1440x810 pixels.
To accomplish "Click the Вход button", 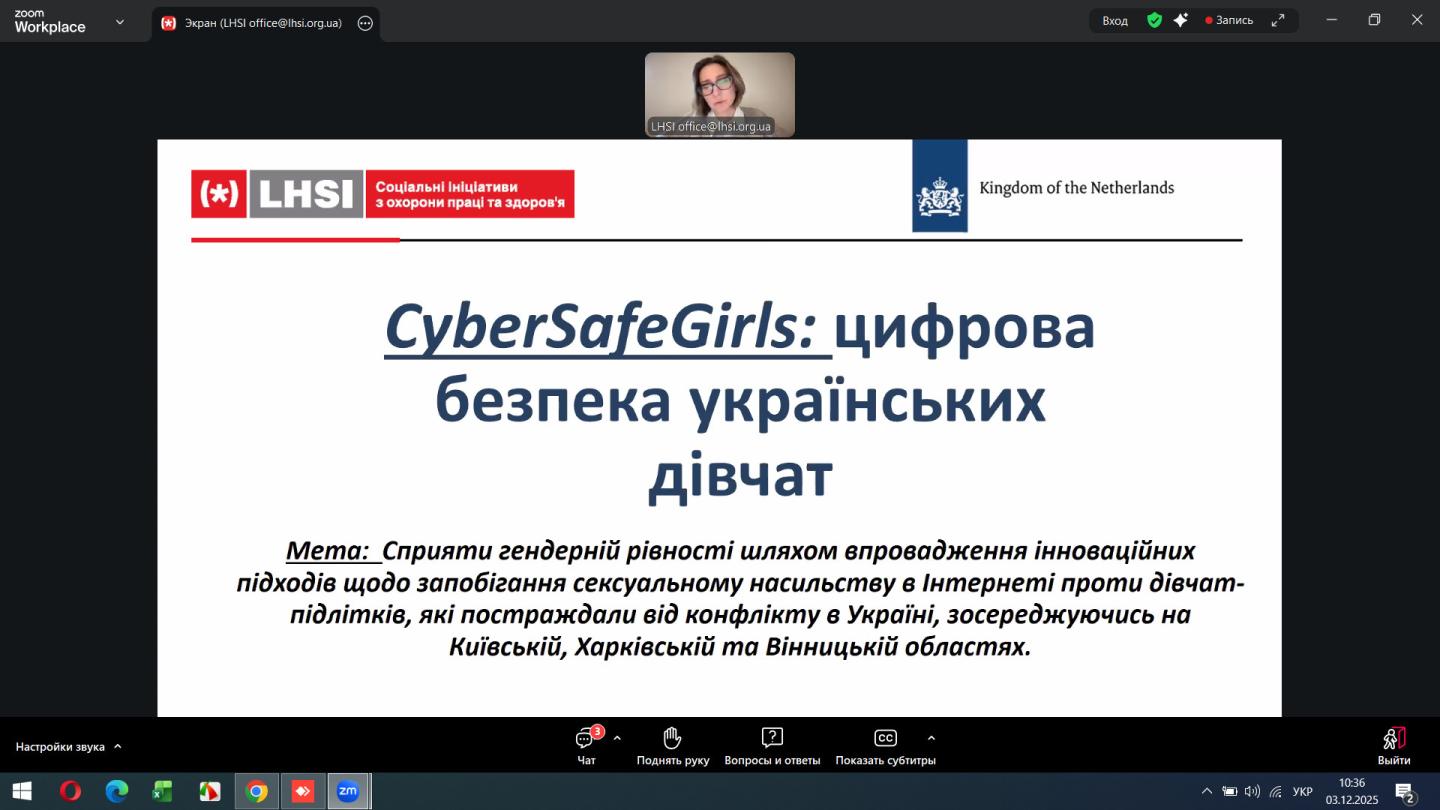I will [x=1115, y=20].
